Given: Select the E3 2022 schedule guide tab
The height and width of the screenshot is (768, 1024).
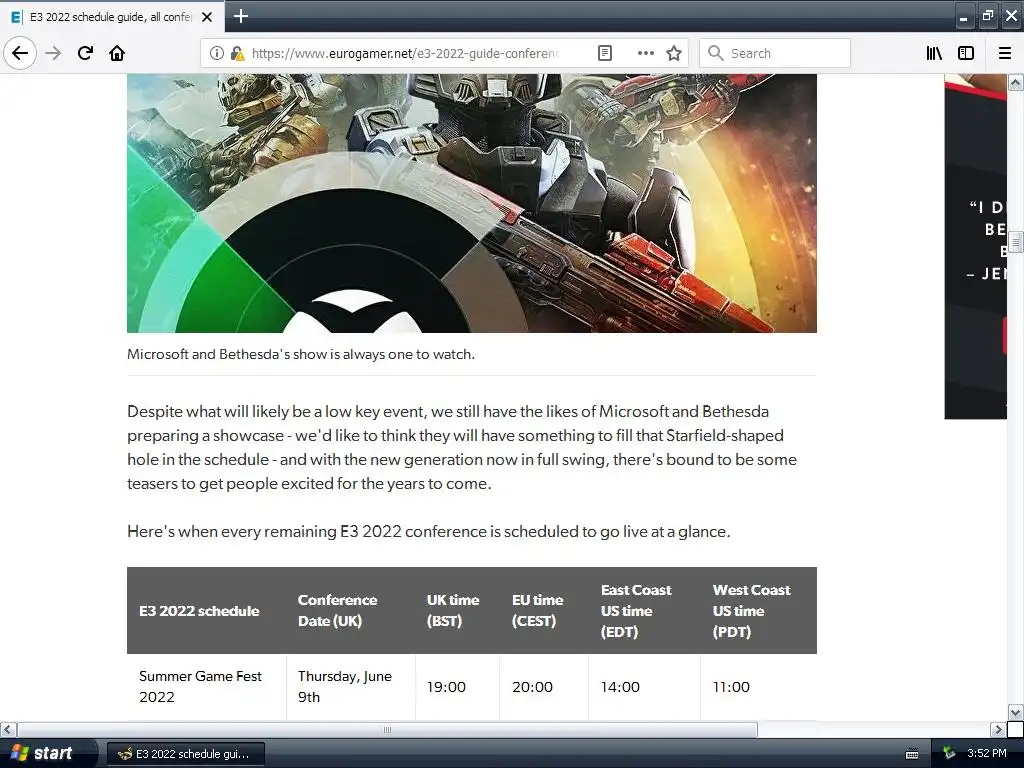Looking at the screenshot, I should click(112, 17).
